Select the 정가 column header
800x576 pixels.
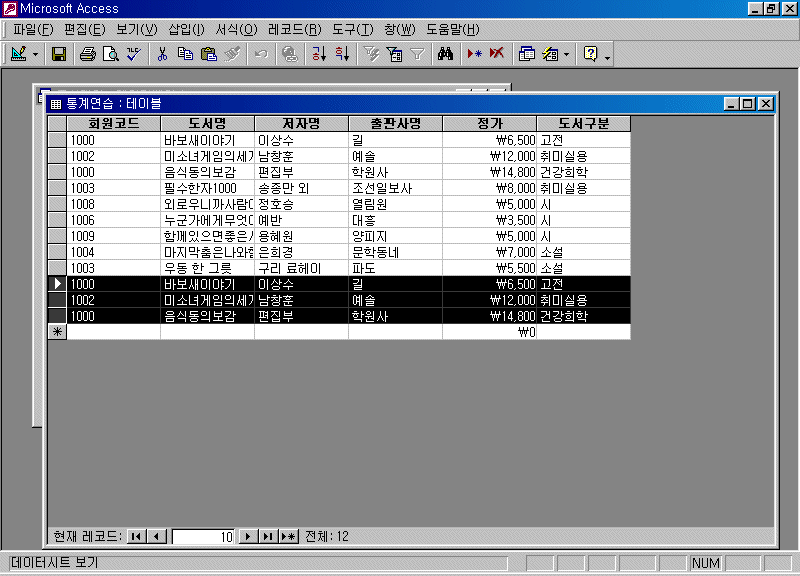tap(489, 123)
